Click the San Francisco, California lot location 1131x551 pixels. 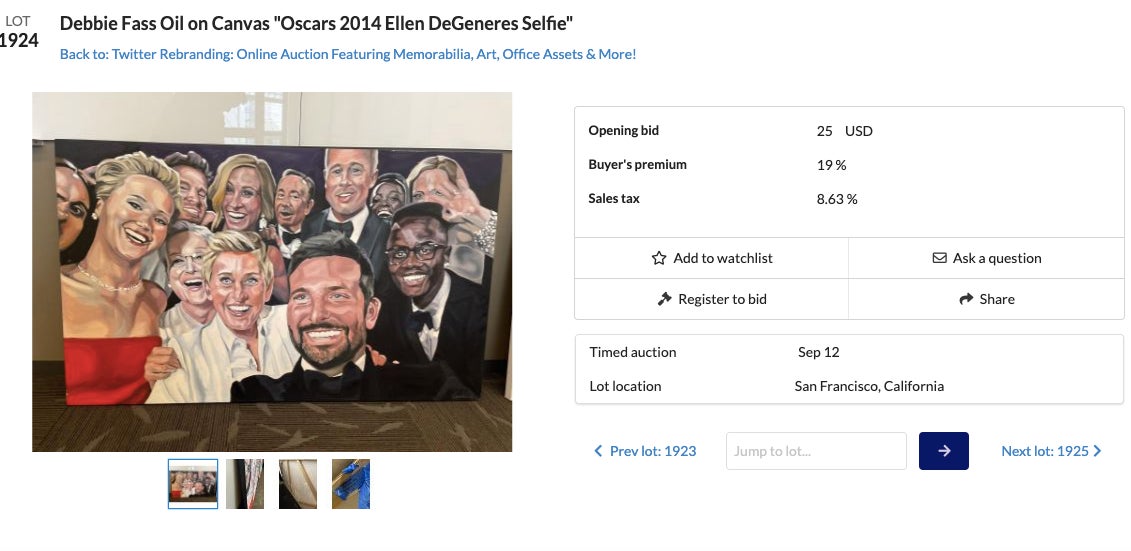coord(868,386)
